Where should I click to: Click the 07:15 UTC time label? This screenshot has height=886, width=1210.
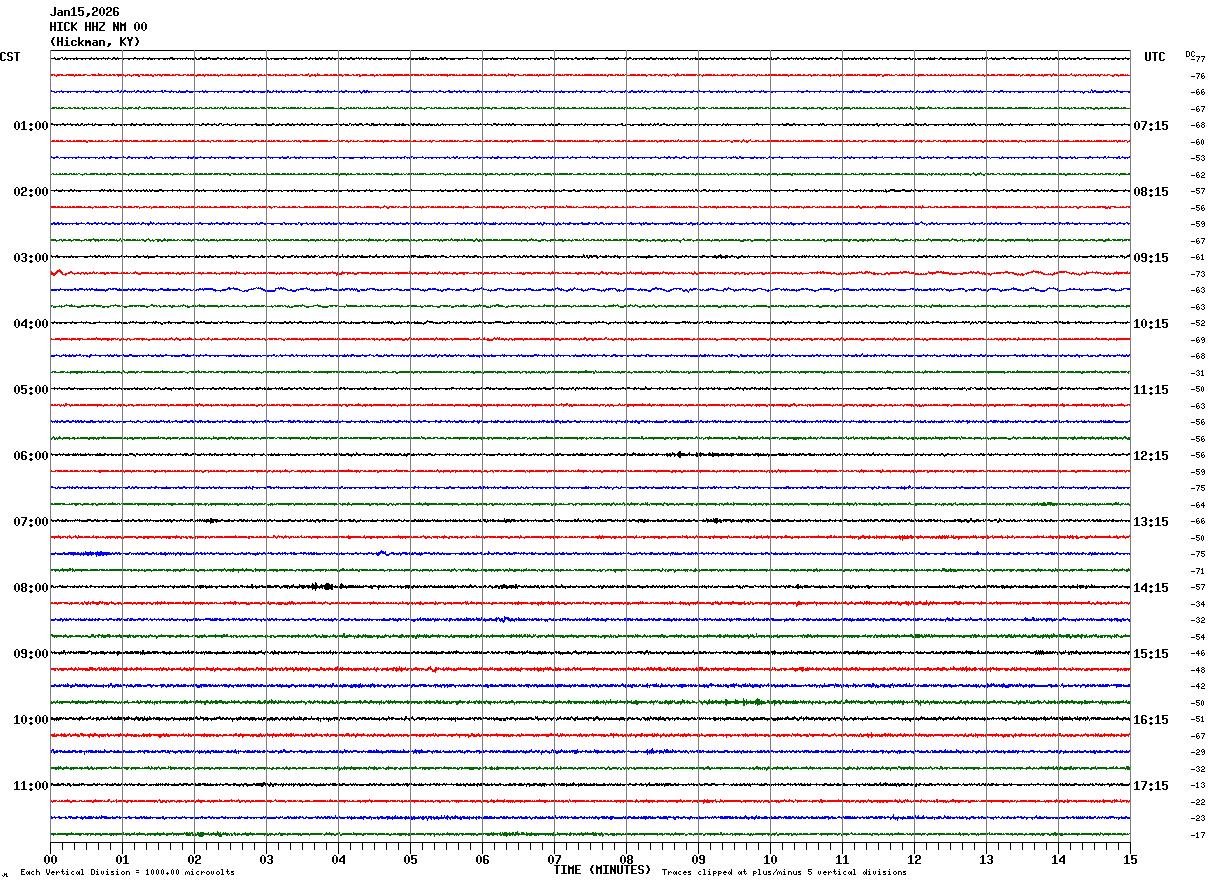tap(1151, 126)
